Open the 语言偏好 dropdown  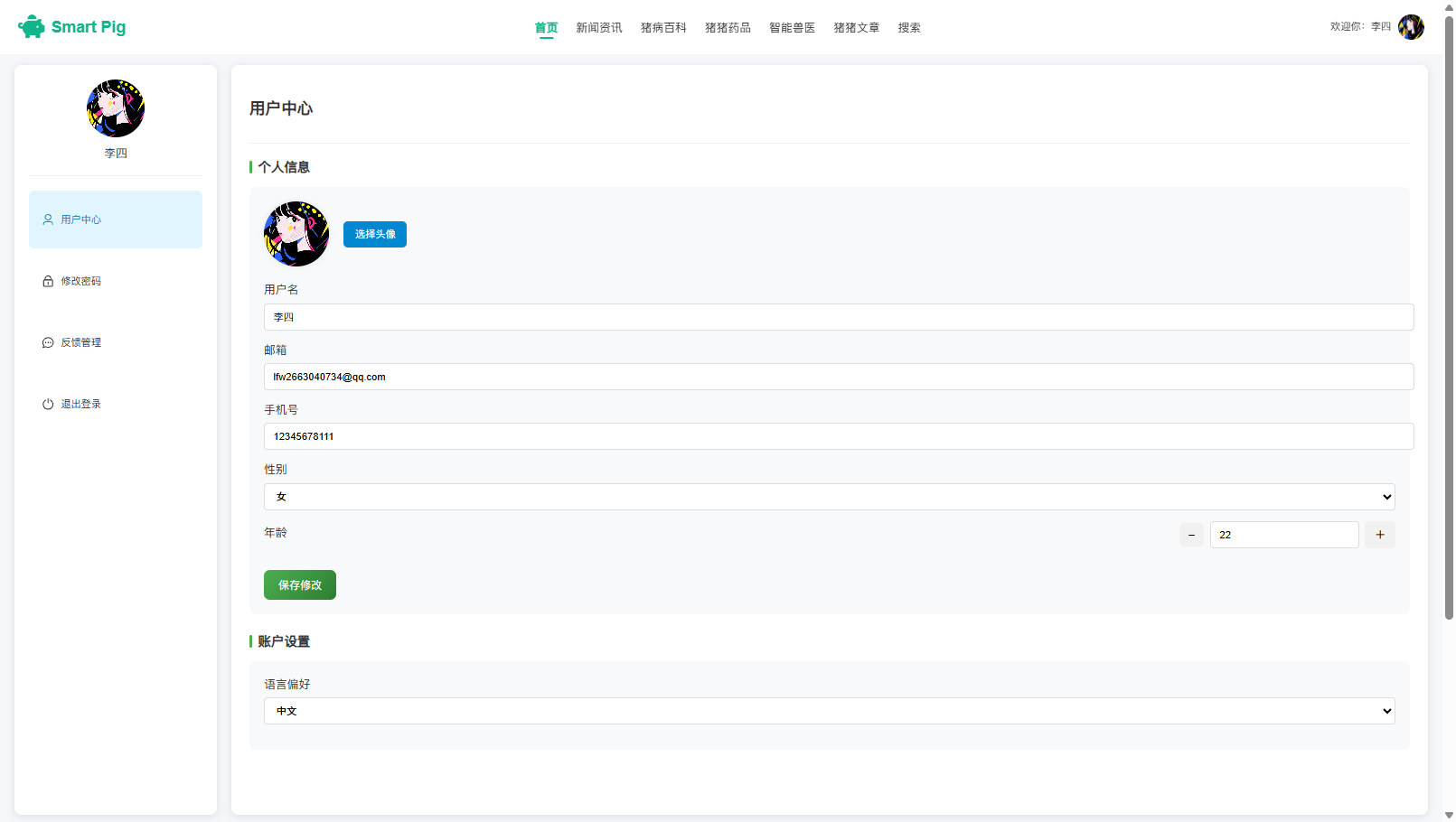pos(830,711)
